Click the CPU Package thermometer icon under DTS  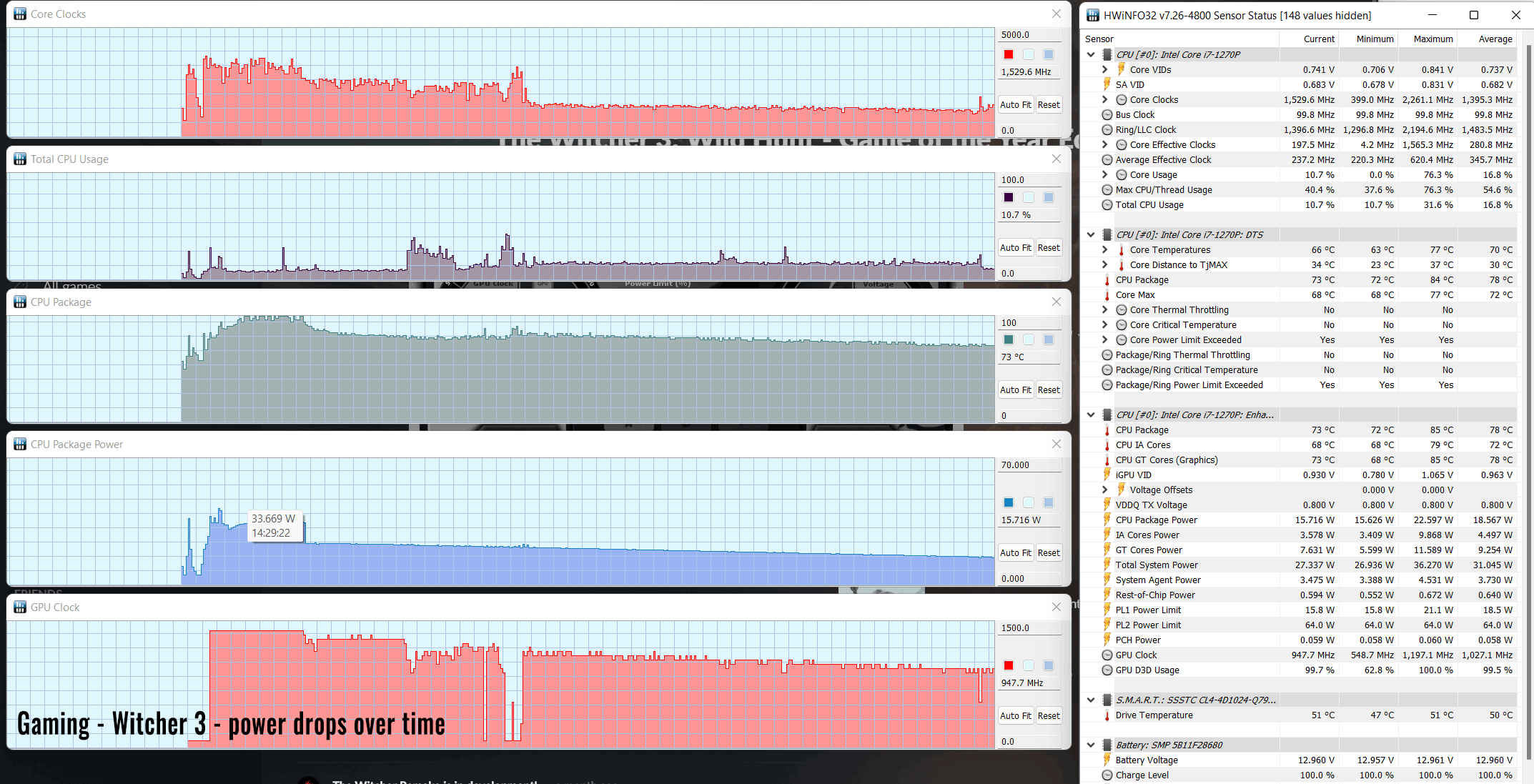click(x=1107, y=279)
